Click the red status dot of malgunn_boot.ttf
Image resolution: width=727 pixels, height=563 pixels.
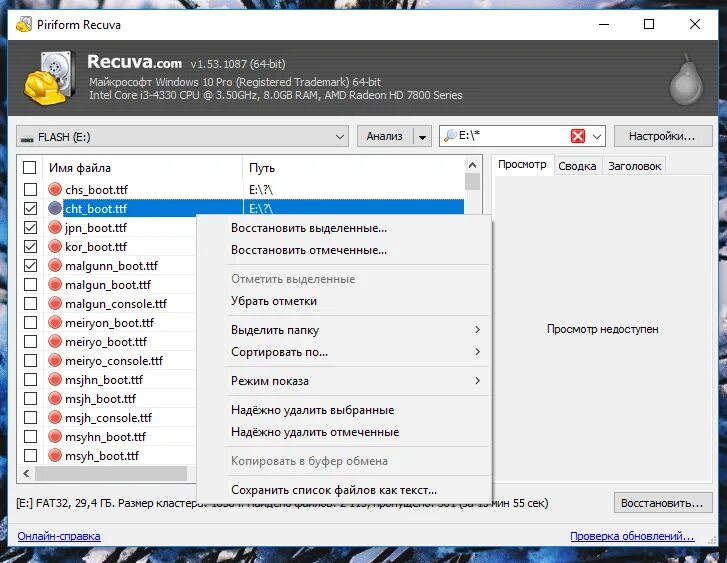click(x=55, y=265)
